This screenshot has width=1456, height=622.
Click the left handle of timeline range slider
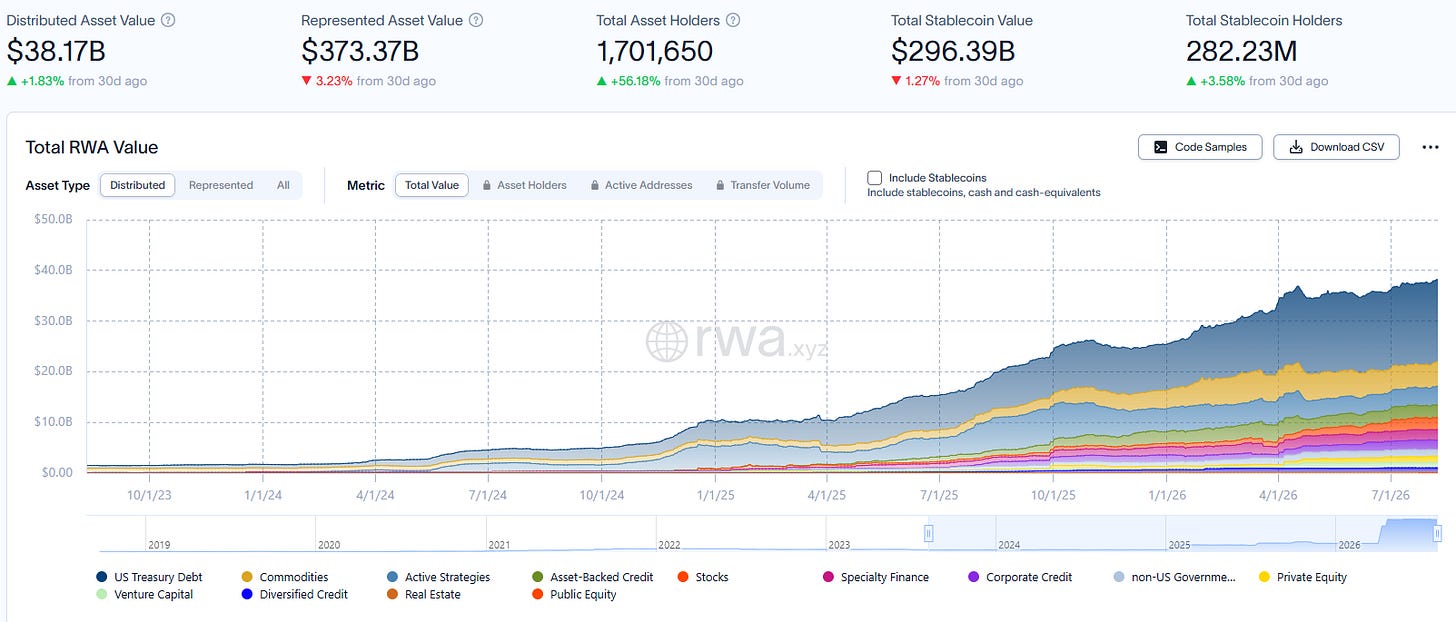pyautogui.click(x=929, y=533)
